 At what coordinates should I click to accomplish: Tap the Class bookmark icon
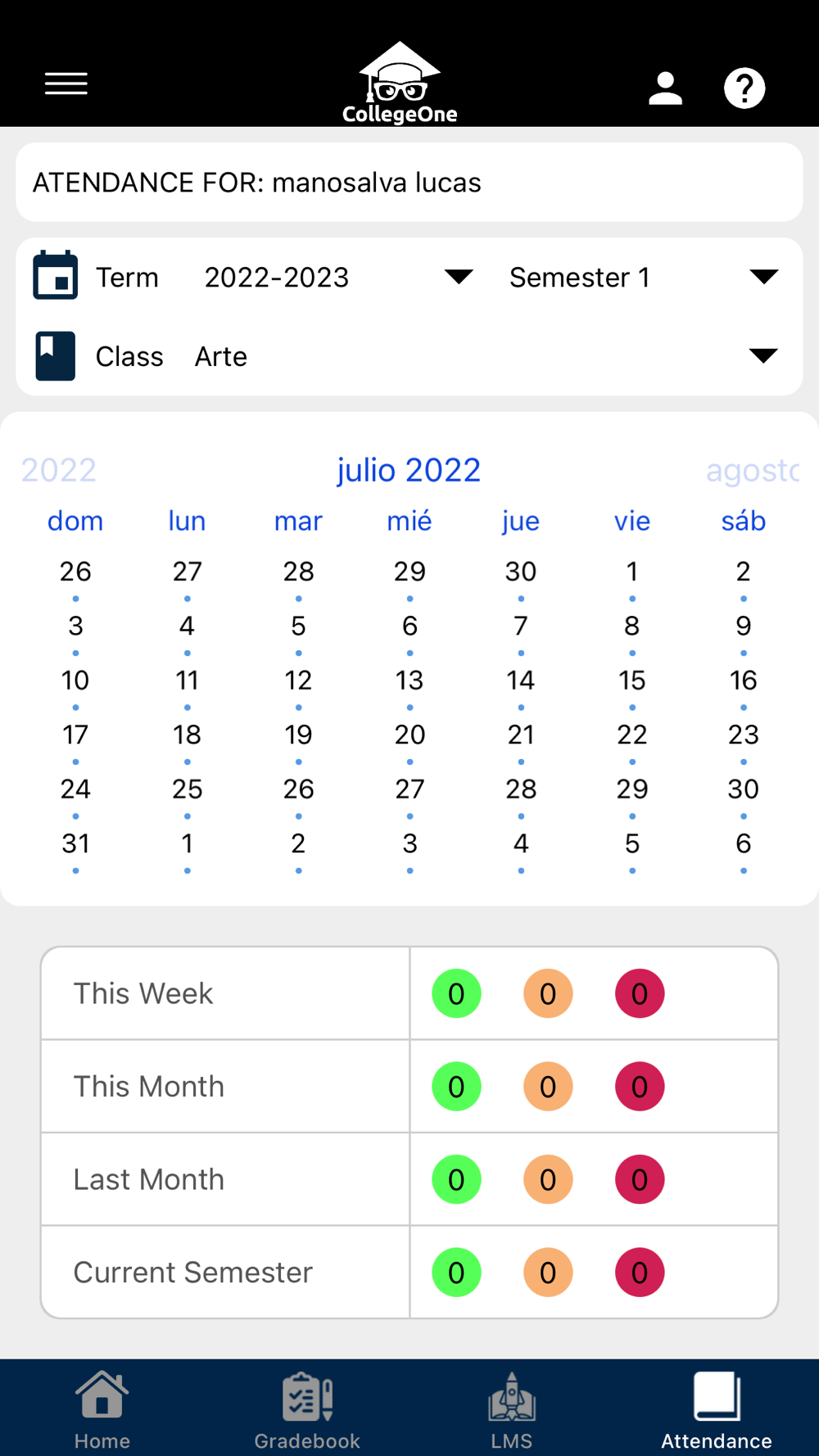point(56,356)
